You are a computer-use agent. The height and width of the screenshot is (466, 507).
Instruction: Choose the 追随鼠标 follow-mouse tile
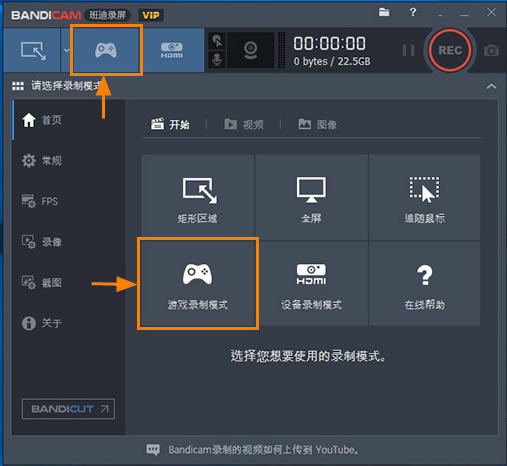click(425, 197)
